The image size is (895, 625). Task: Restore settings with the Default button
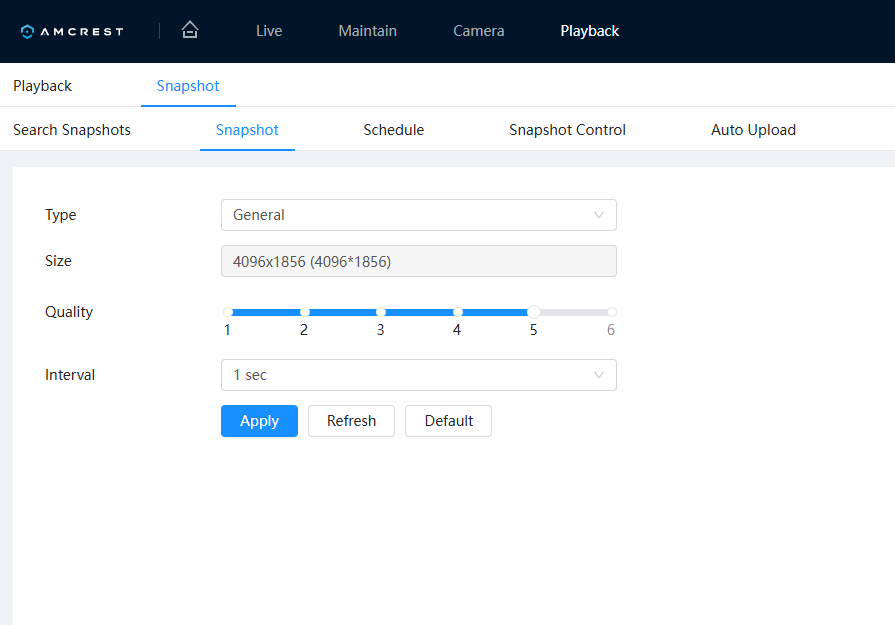tap(449, 421)
